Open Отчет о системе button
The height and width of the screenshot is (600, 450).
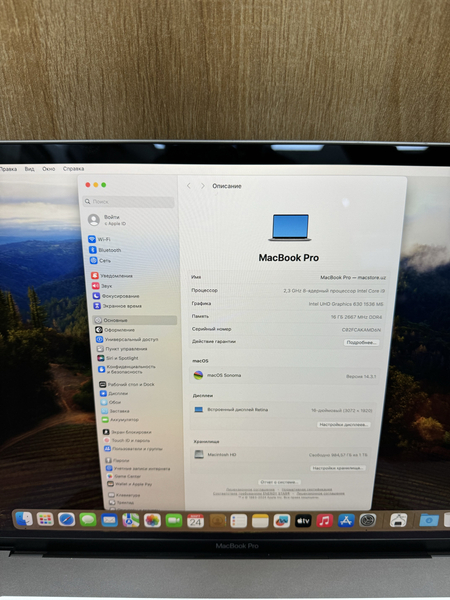[278, 482]
